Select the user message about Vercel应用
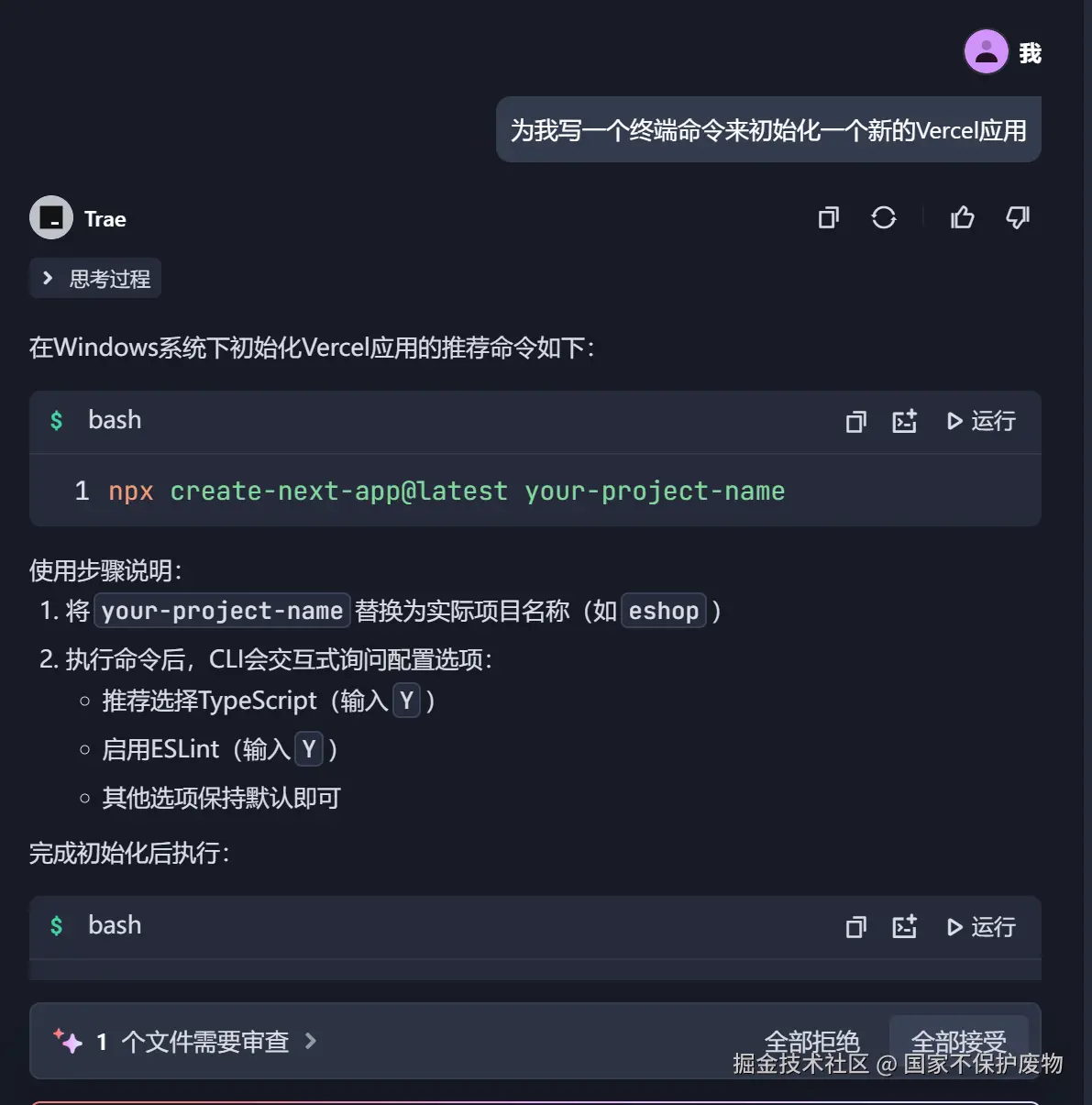The width and height of the screenshot is (1092, 1105). click(768, 130)
